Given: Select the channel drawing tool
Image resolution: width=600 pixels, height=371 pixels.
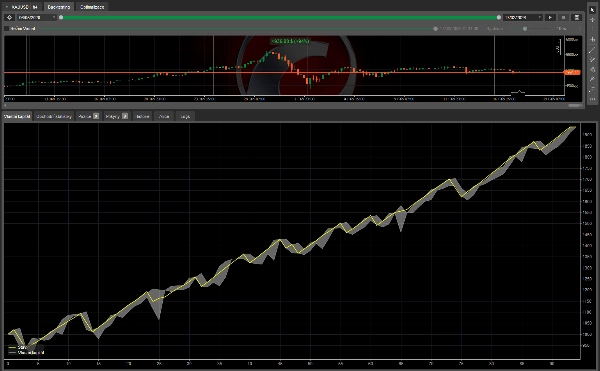Looking at the screenshot, I should point(592,60).
